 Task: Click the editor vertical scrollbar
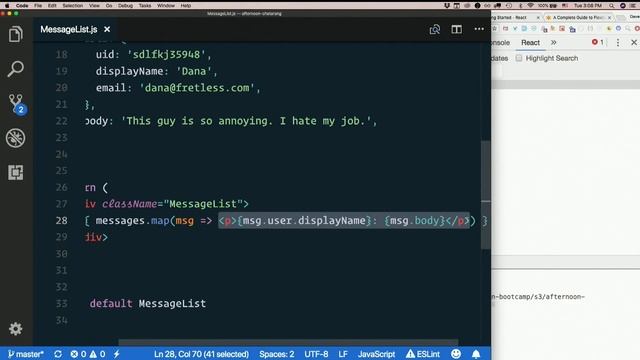[485, 194]
